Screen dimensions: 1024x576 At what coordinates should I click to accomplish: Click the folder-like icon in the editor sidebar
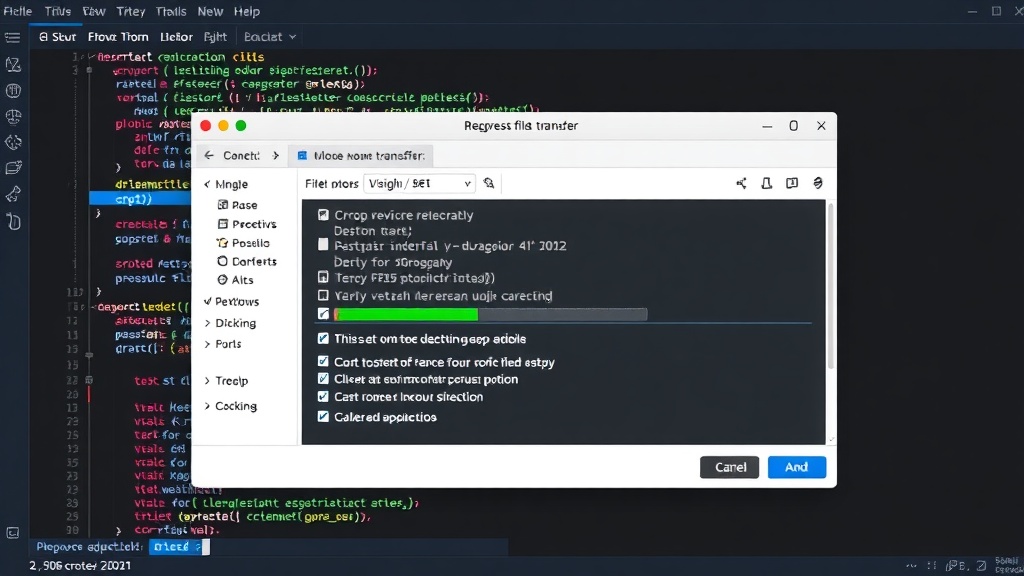(x=13, y=168)
